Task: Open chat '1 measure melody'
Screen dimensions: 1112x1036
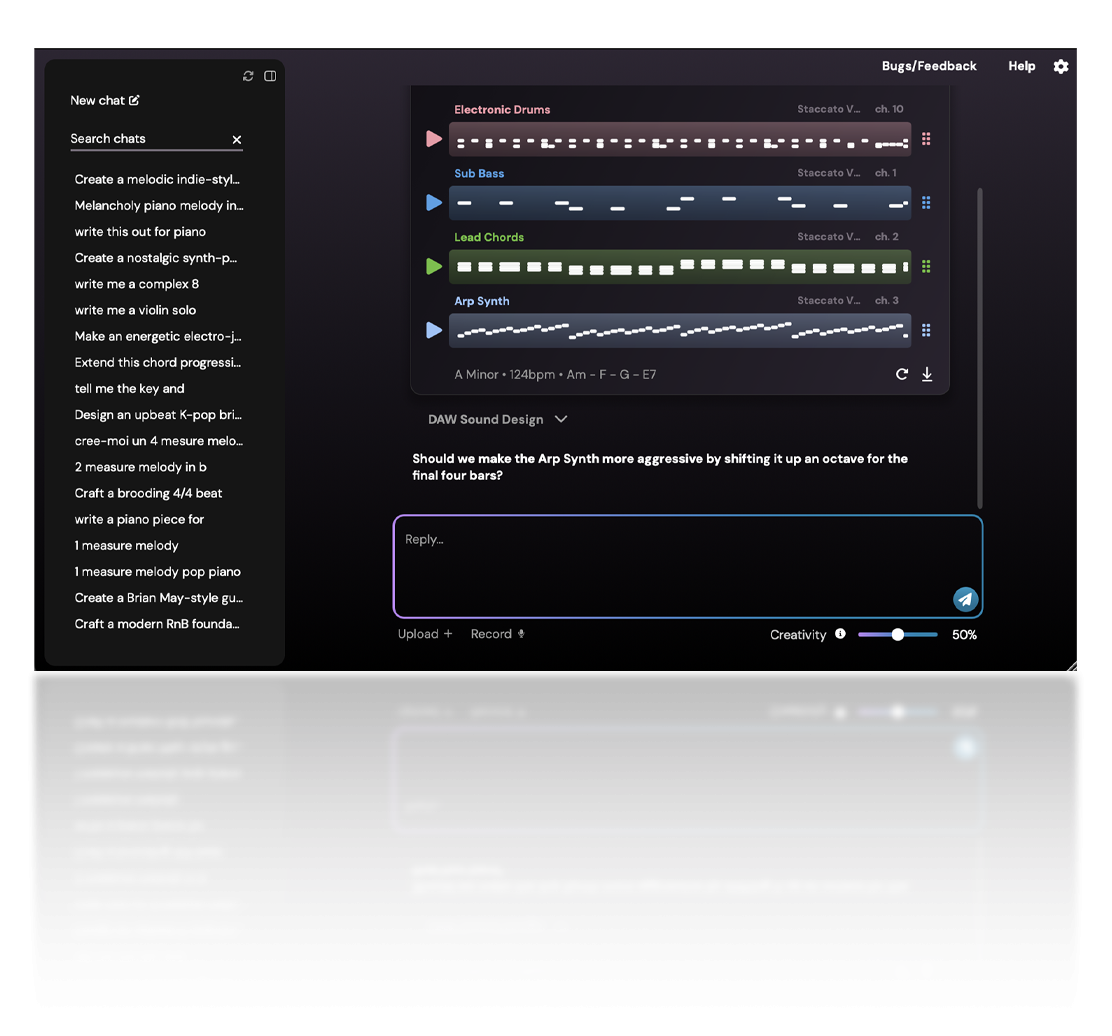Action: [x=127, y=546]
